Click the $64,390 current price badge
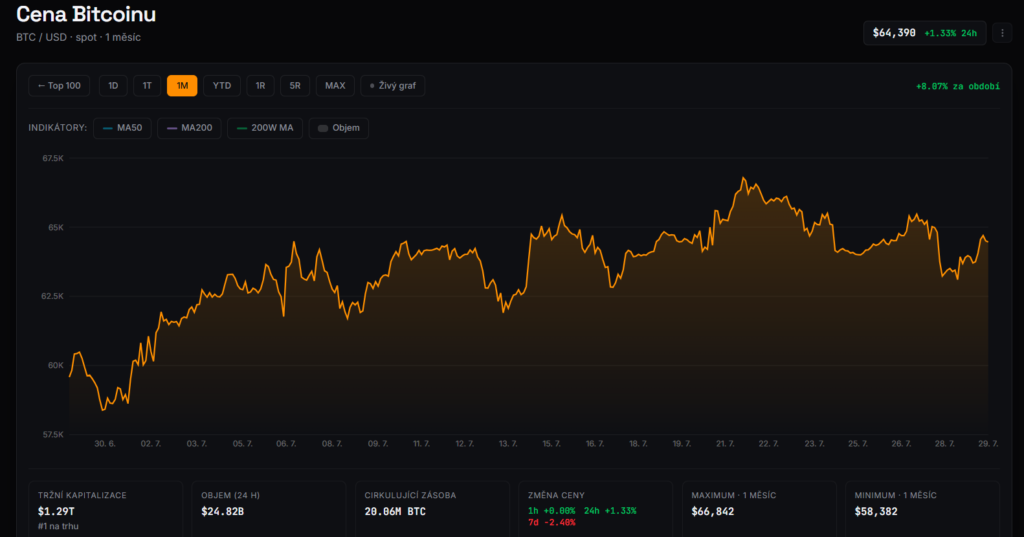Screen dimensions: 1024x537 pyautogui.click(x=925, y=33)
